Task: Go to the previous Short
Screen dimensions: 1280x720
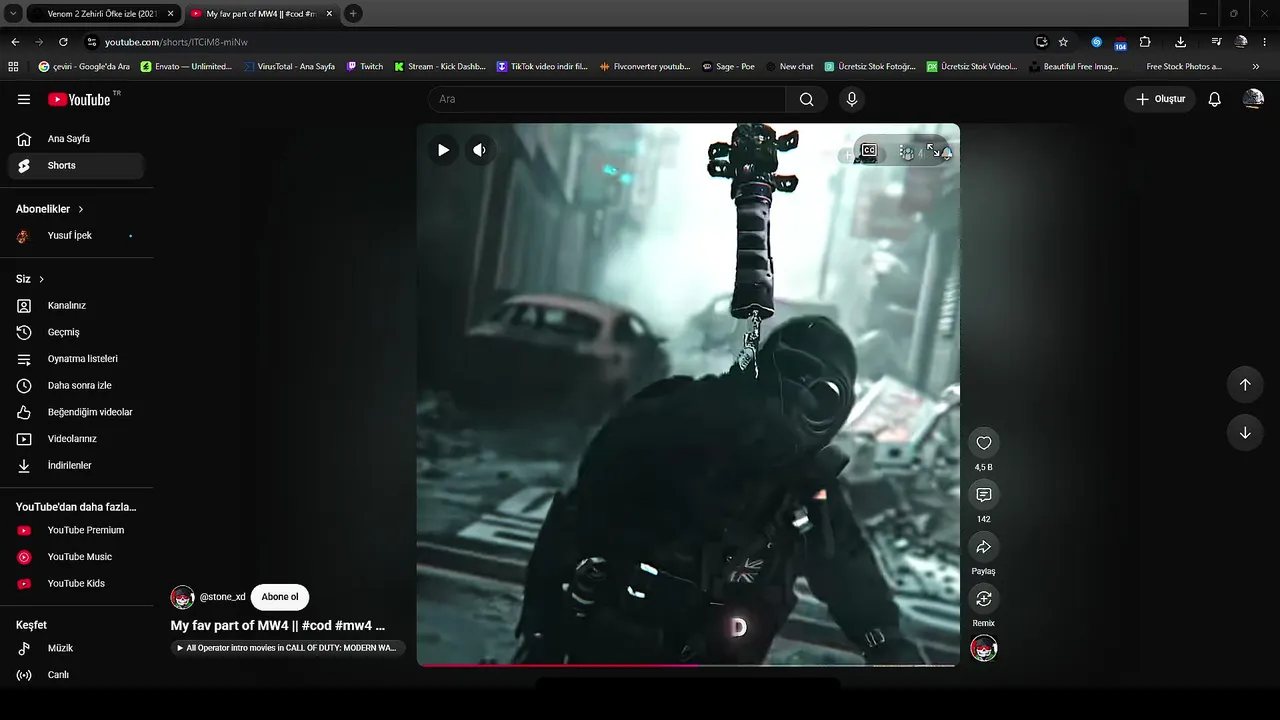Action: 1245,385
